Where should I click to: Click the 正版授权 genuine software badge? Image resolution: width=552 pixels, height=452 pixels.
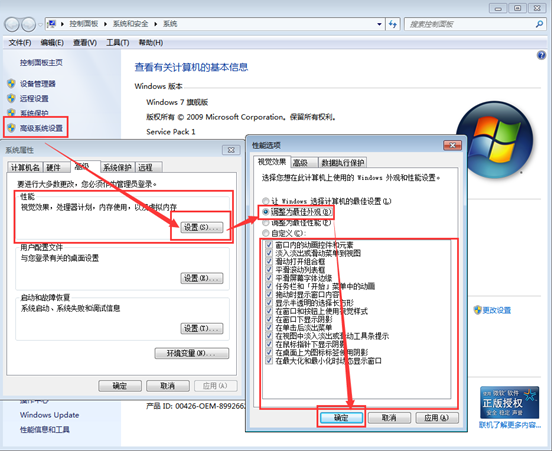509,402
